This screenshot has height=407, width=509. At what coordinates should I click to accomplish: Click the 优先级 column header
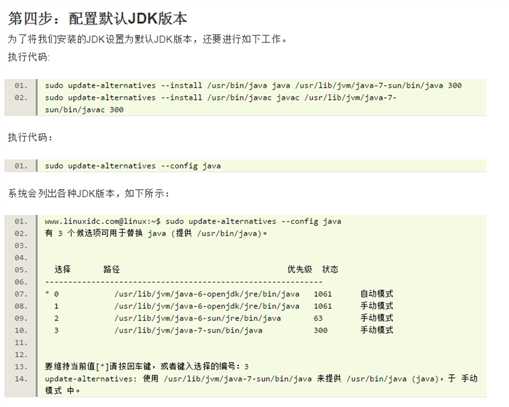tap(300, 269)
